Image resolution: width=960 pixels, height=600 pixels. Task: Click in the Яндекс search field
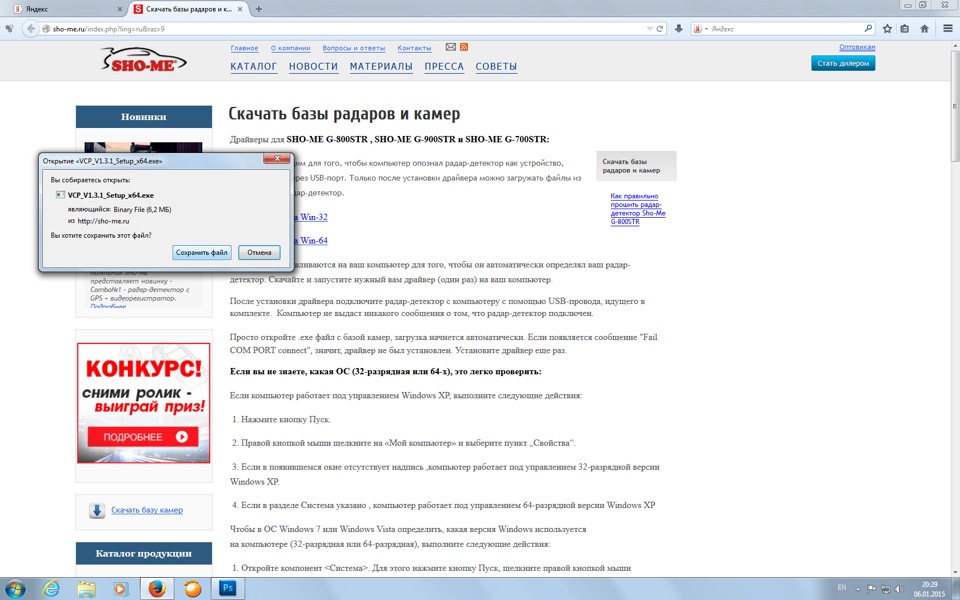pyautogui.click(x=786, y=29)
